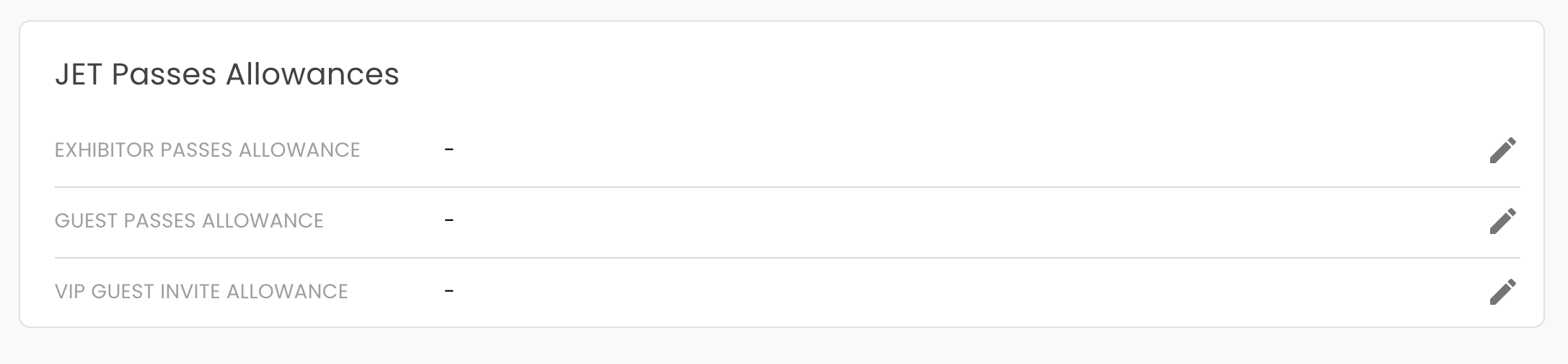The width and height of the screenshot is (1568, 364).
Task: Click the word Allowances in the card title
Action: [312, 74]
